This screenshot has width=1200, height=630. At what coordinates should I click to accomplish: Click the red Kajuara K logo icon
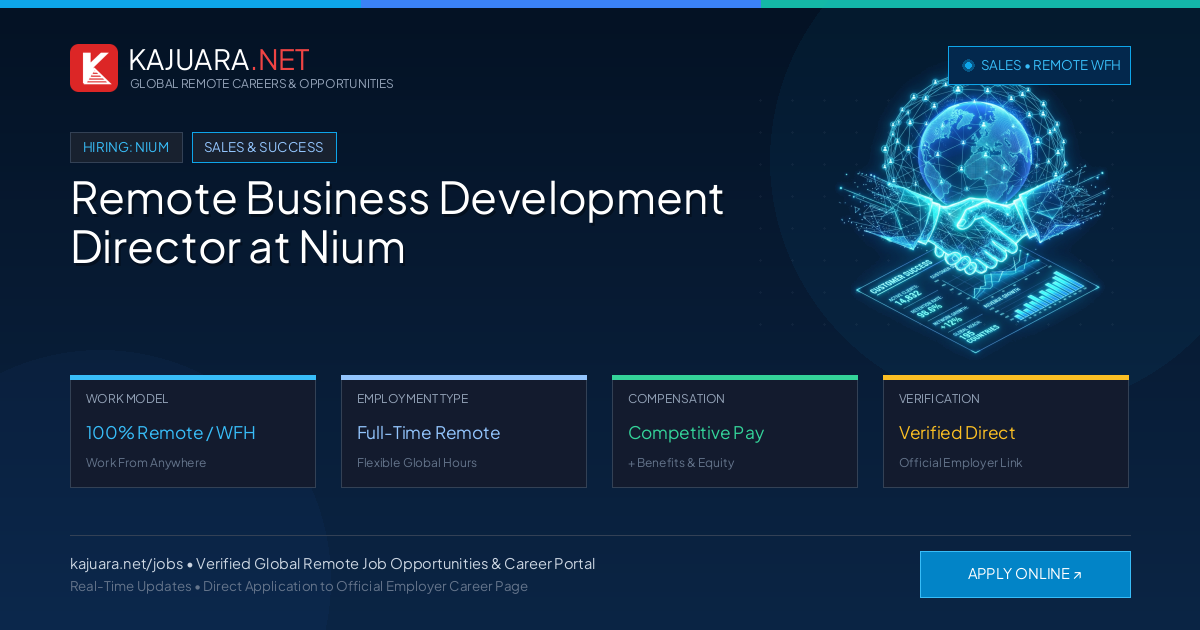pos(94,68)
